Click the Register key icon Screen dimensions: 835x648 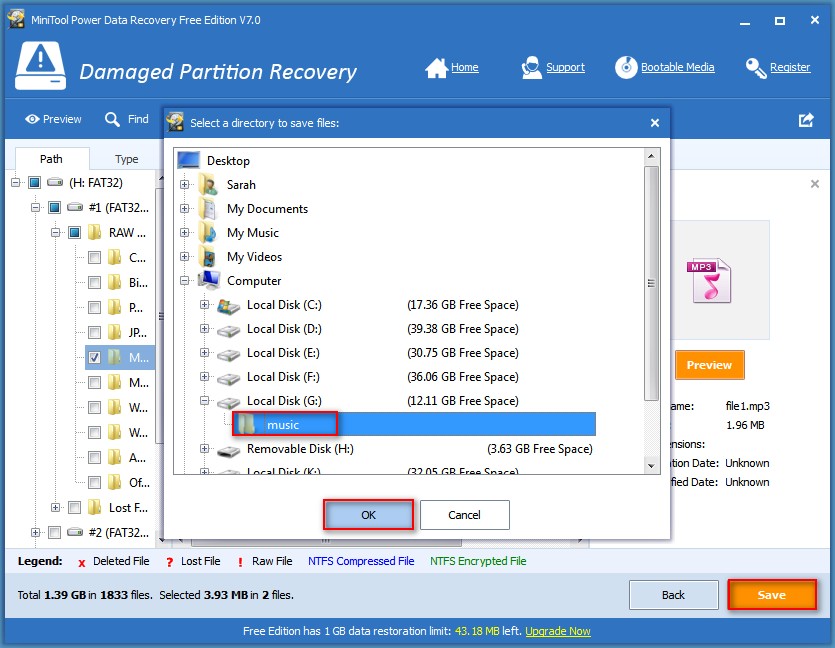pos(756,68)
